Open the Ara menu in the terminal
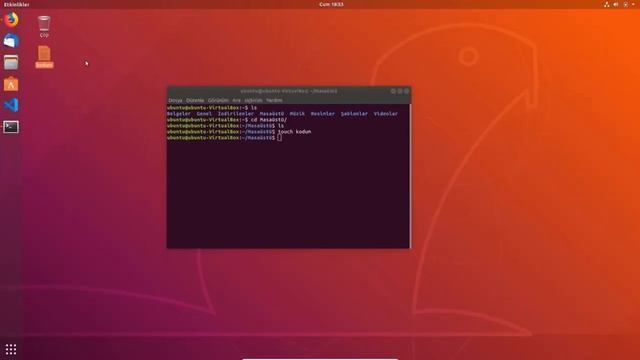The width and height of the screenshot is (640, 360). pos(237,100)
